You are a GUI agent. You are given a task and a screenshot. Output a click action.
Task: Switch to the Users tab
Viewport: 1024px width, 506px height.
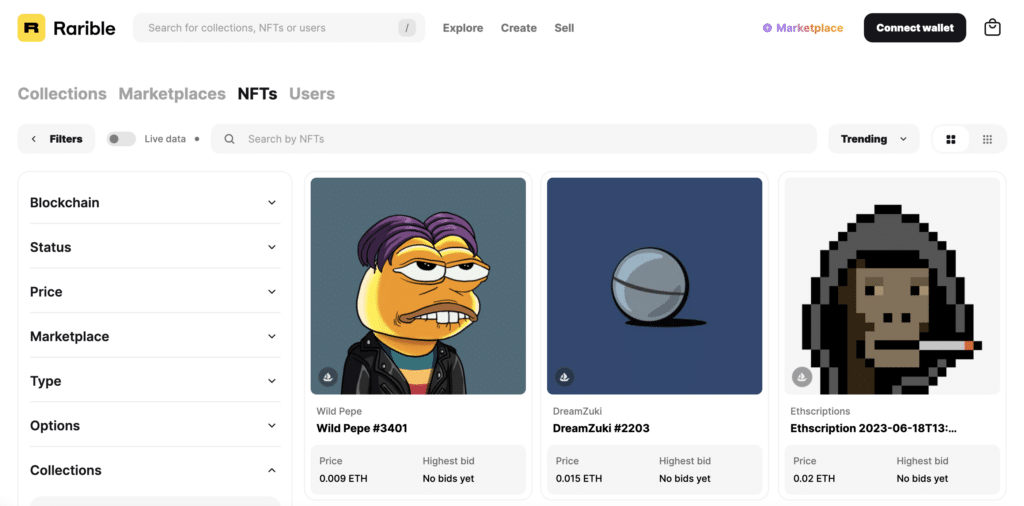[x=312, y=94]
